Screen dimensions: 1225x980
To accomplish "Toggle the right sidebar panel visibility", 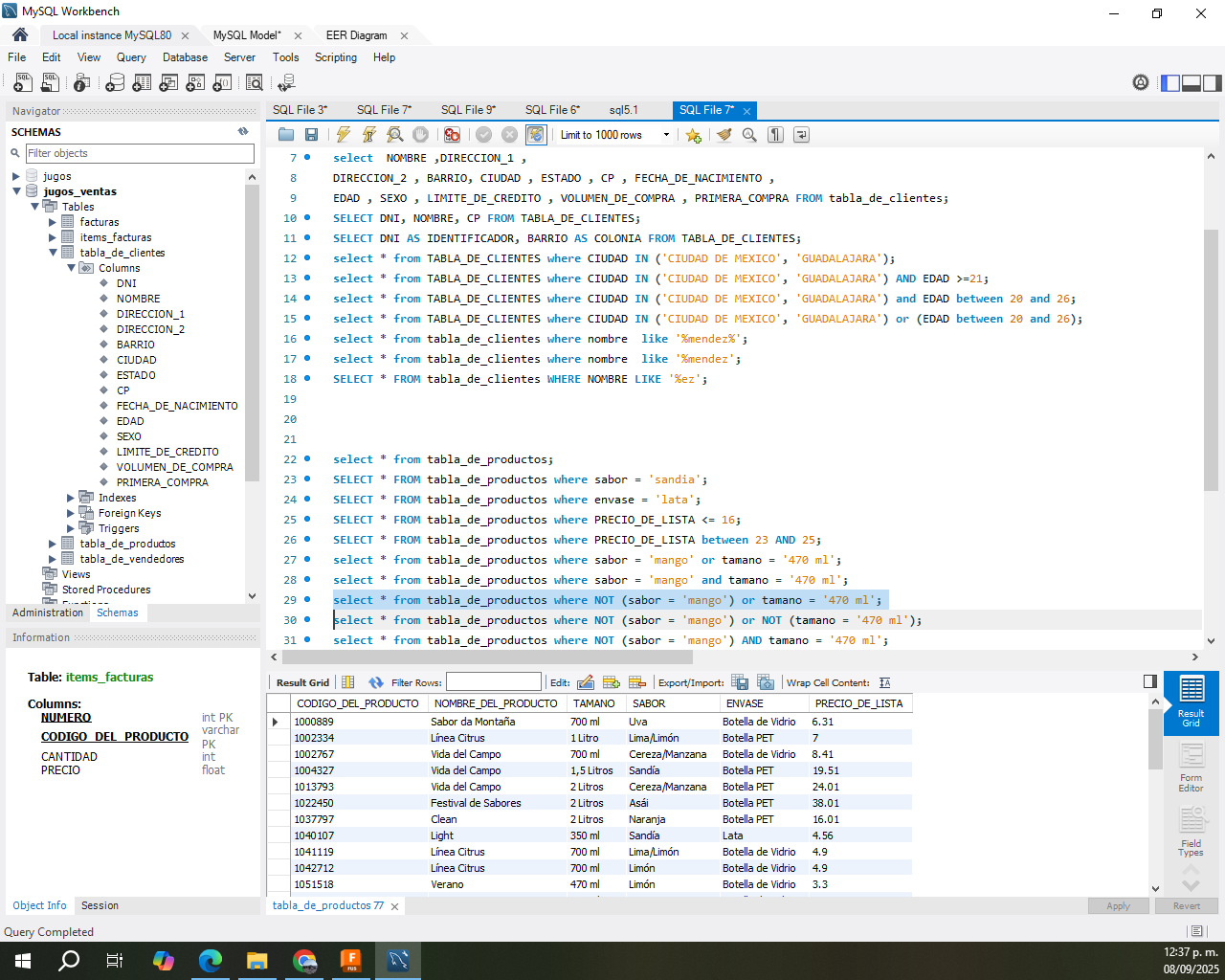I will tap(1213, 83).
